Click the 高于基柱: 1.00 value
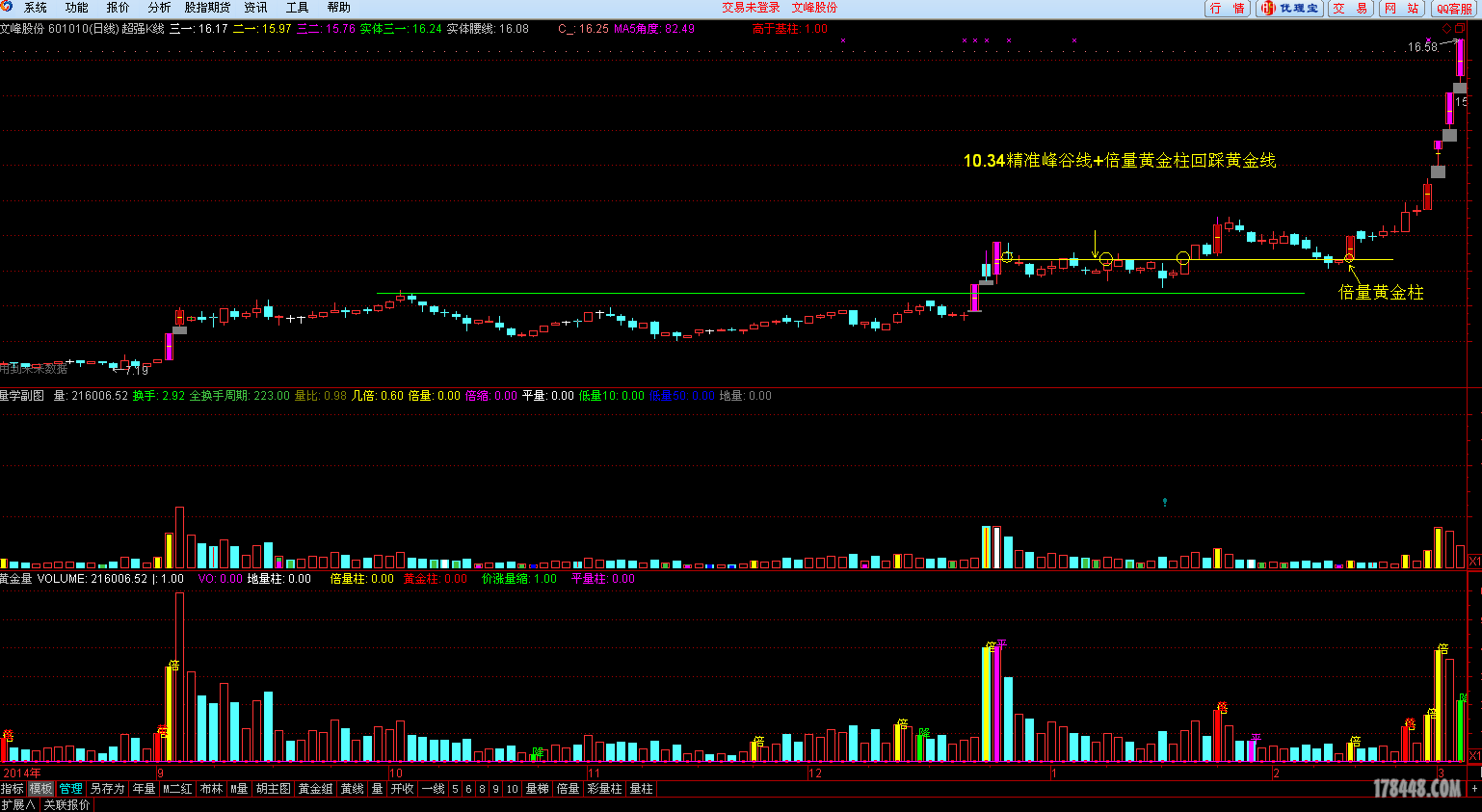The height and width of the screenshot is (812, 1482). (x=790, y=29)
